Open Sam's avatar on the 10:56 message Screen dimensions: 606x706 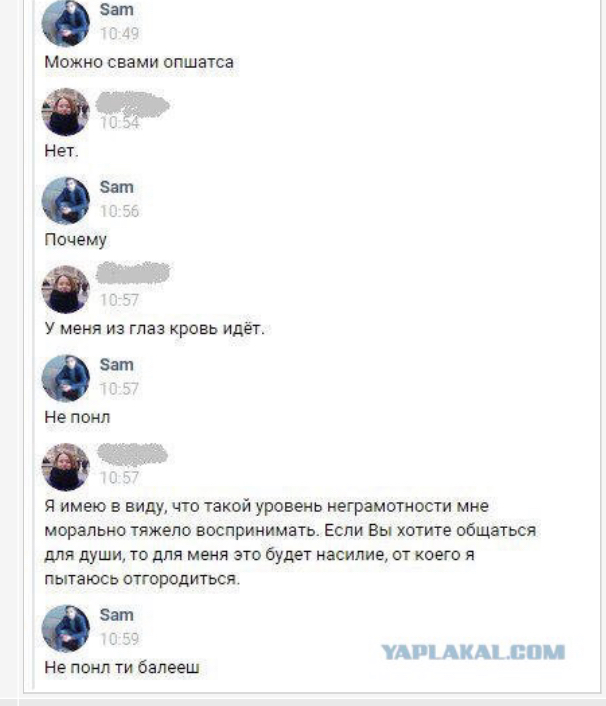[66, 200]
